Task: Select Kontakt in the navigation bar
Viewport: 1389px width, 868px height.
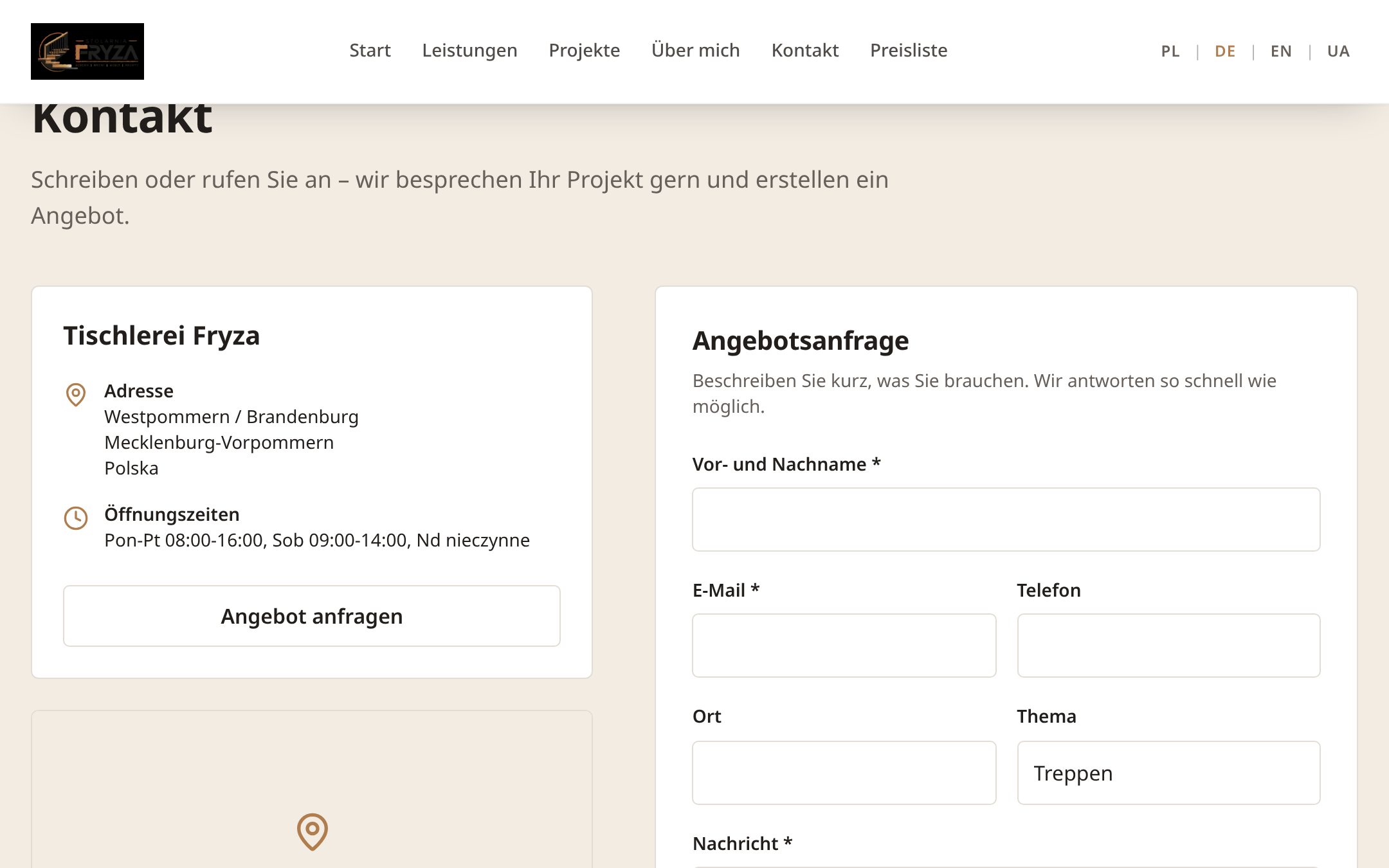Action: [x=804, y=50]
